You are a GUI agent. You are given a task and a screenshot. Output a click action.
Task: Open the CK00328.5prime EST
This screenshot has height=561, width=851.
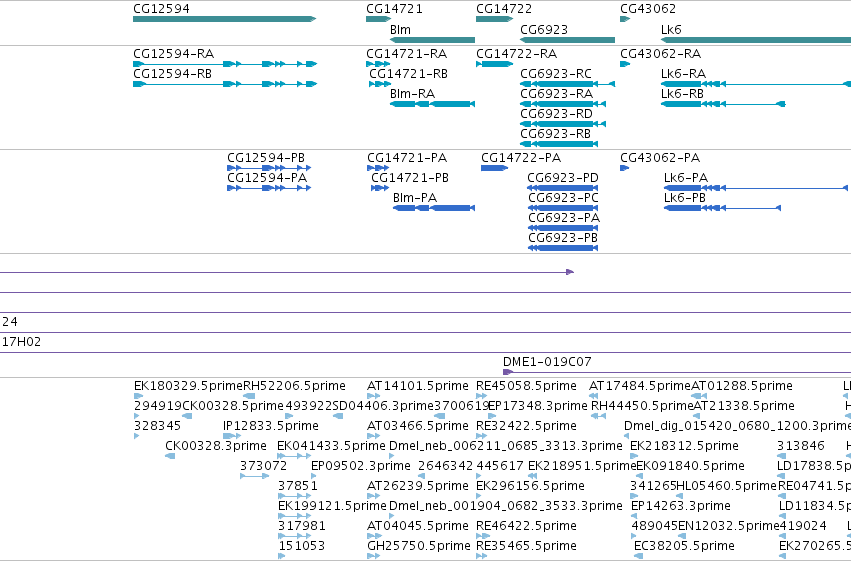click(x=187, y=417)
